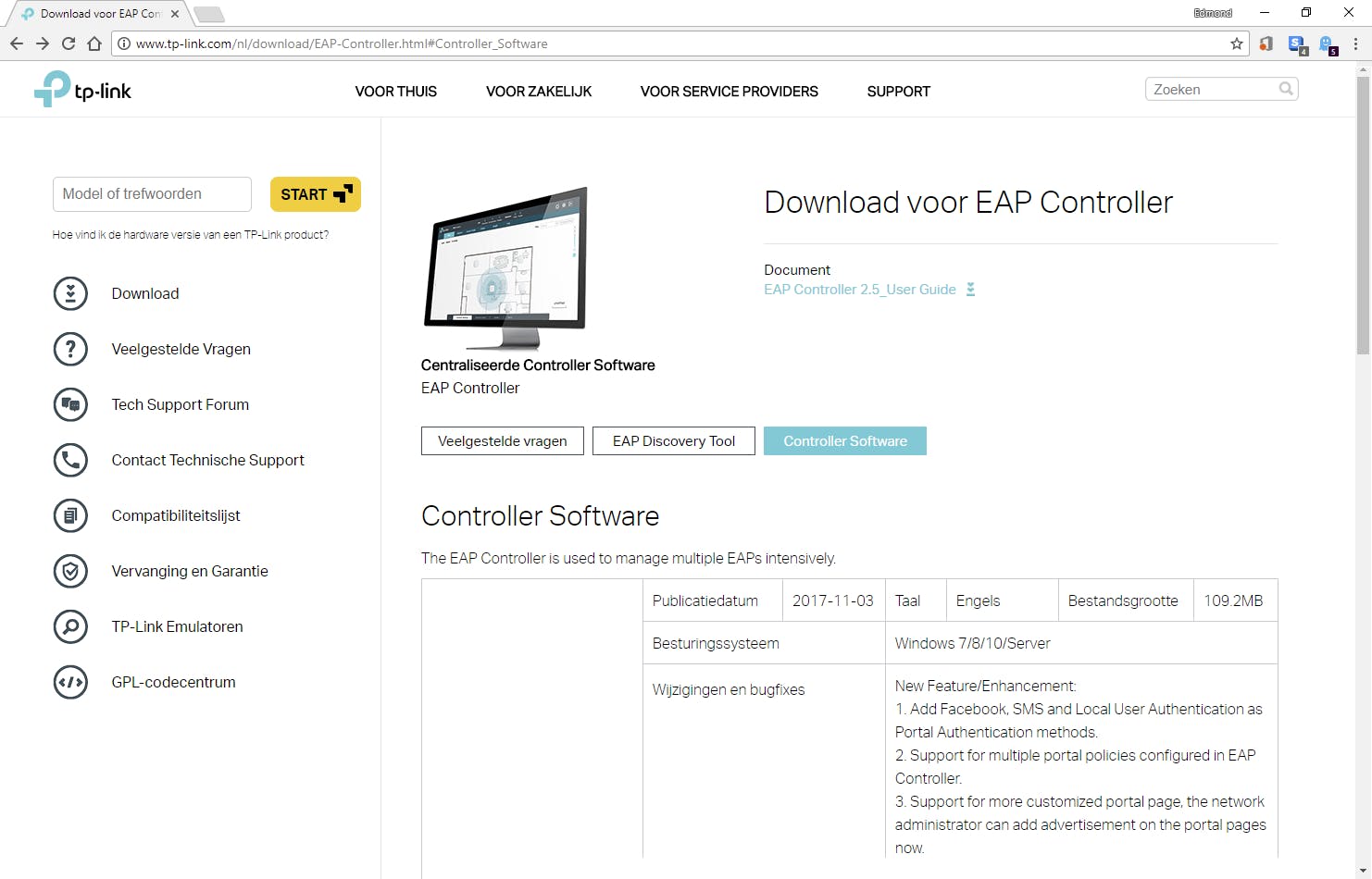Bookmark this page with the star
1372x879 pixels.
[x=1236, y=43]
